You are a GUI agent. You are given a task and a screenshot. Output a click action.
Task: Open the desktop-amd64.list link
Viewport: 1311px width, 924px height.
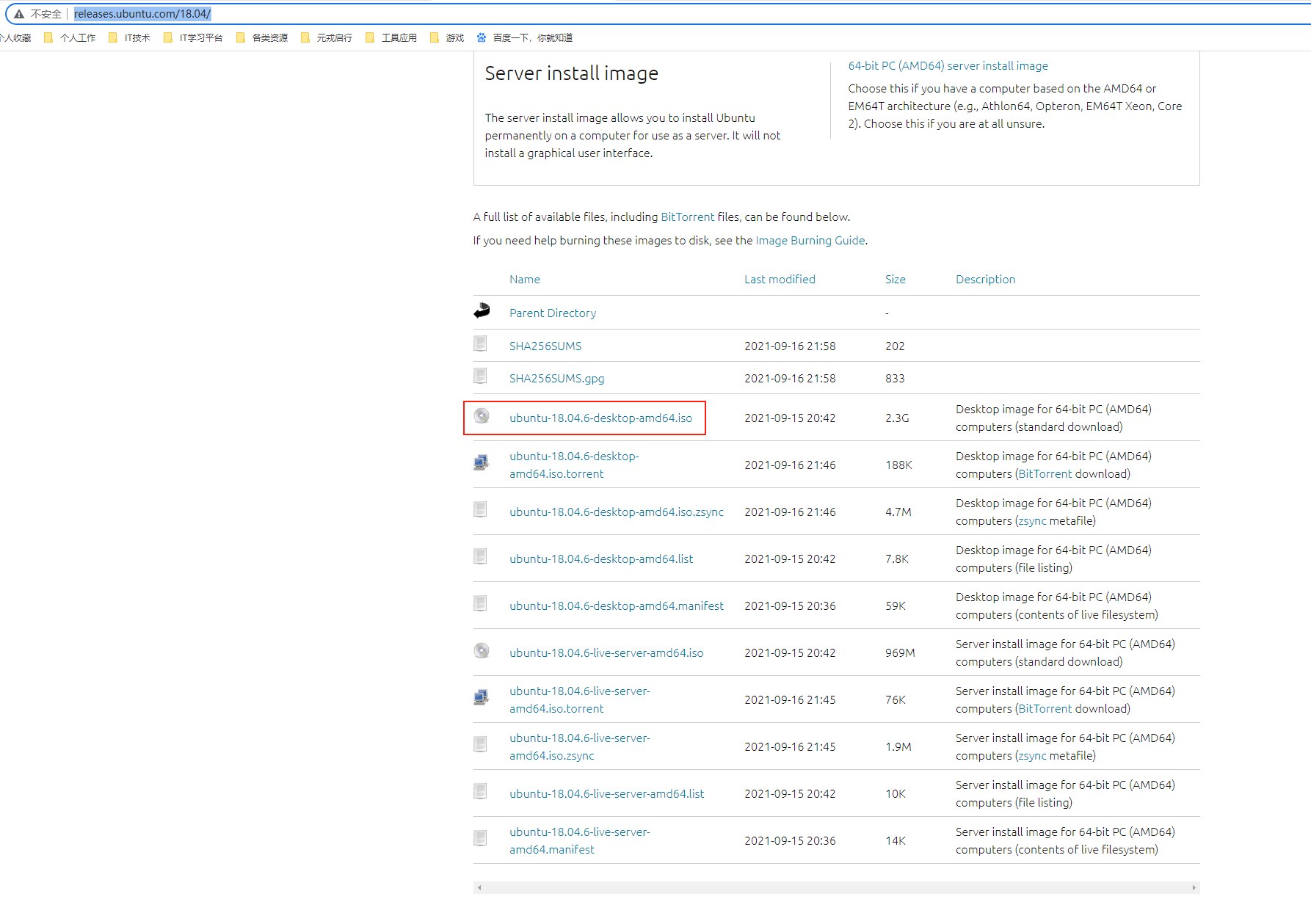[x=601, y=559]
